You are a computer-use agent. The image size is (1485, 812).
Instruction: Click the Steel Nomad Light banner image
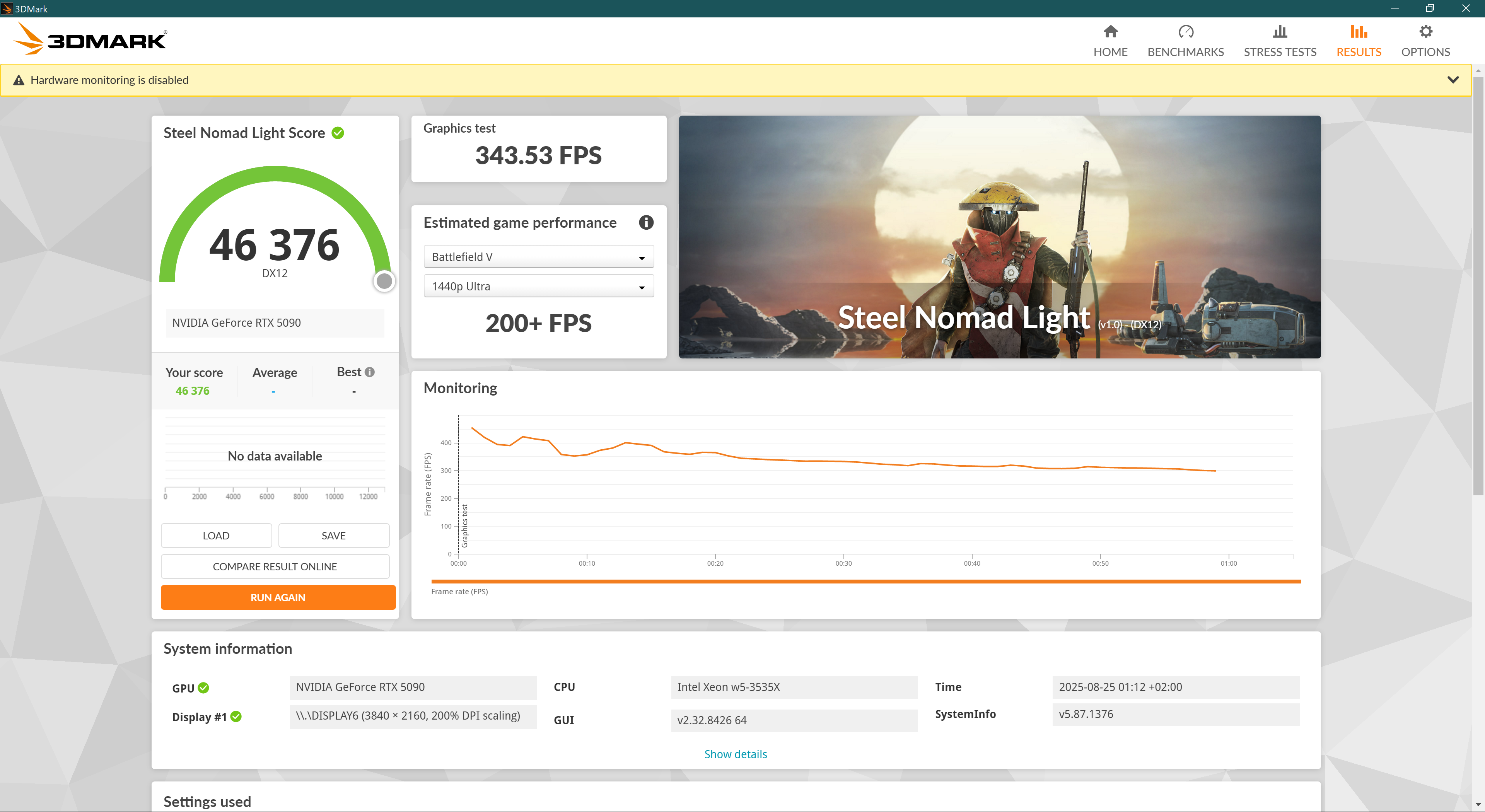click(x=1000, y=237)
